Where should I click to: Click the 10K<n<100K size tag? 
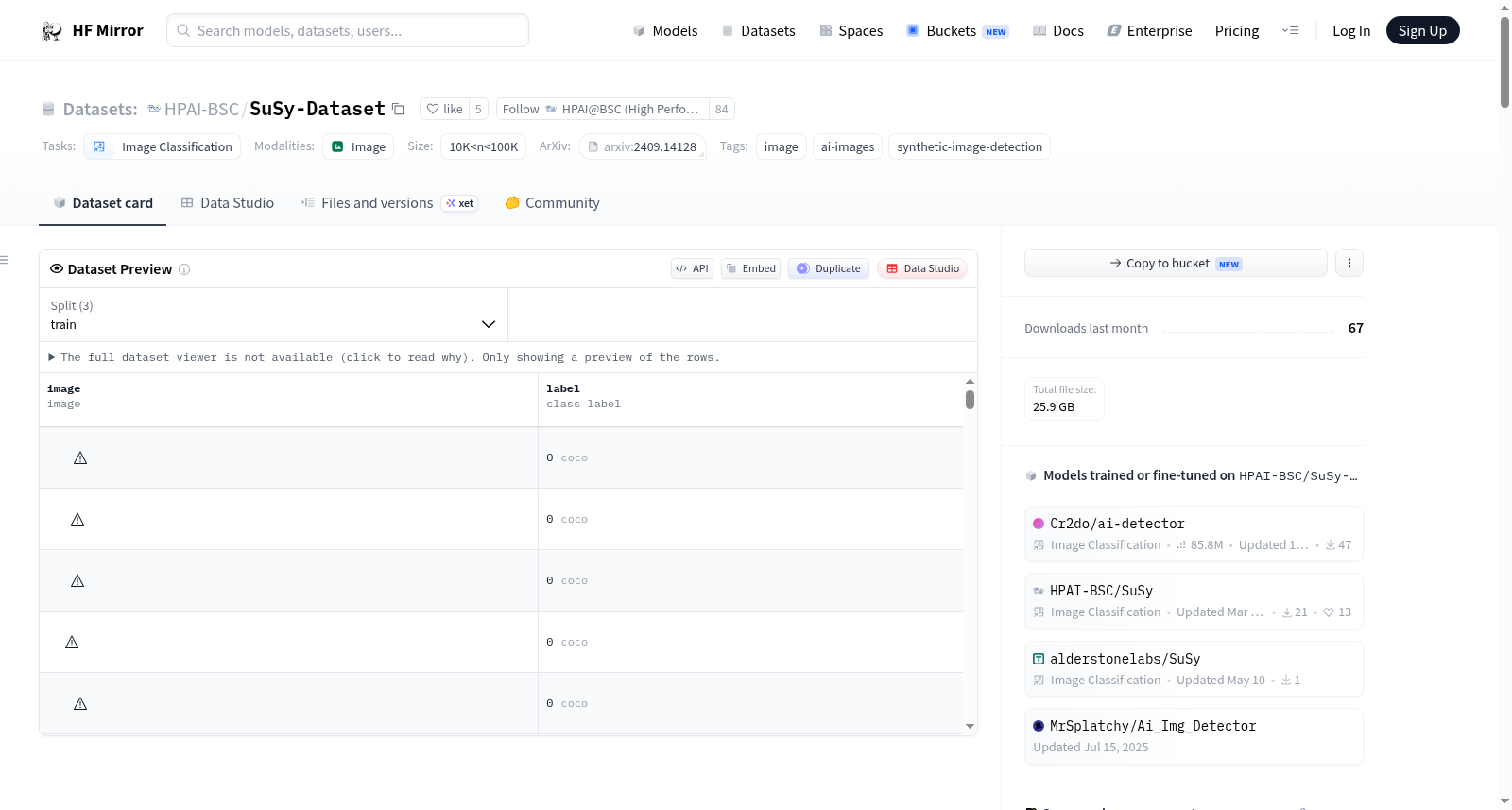click(x=484, y=147)
